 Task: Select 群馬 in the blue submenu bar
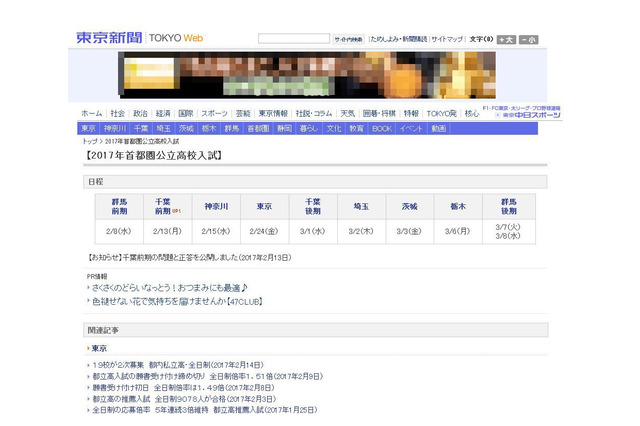pyautogui.click(x=231, y=129)
